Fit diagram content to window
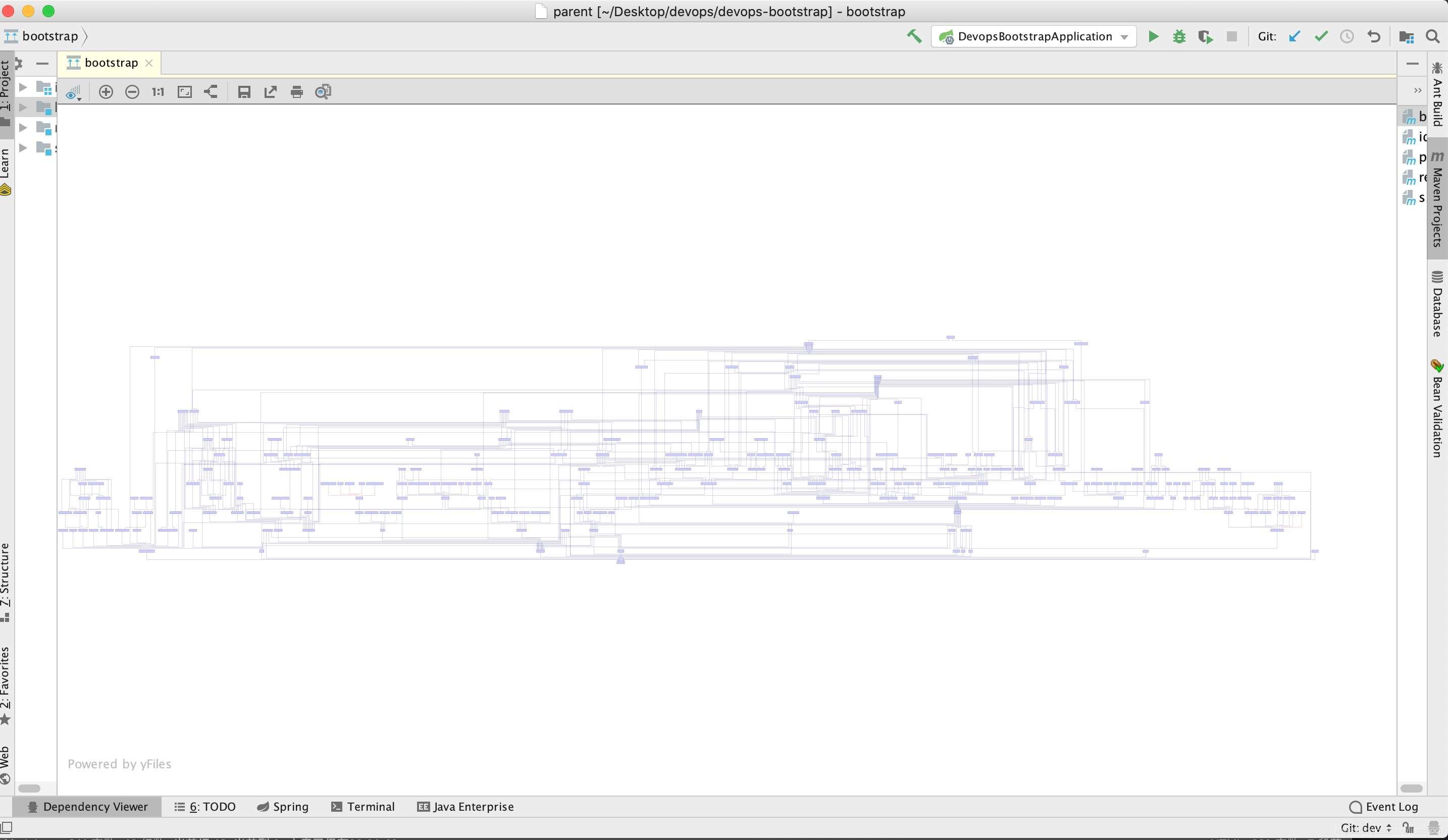Image resolution: width=1448 pixels, height=840 pixels. 184,92
